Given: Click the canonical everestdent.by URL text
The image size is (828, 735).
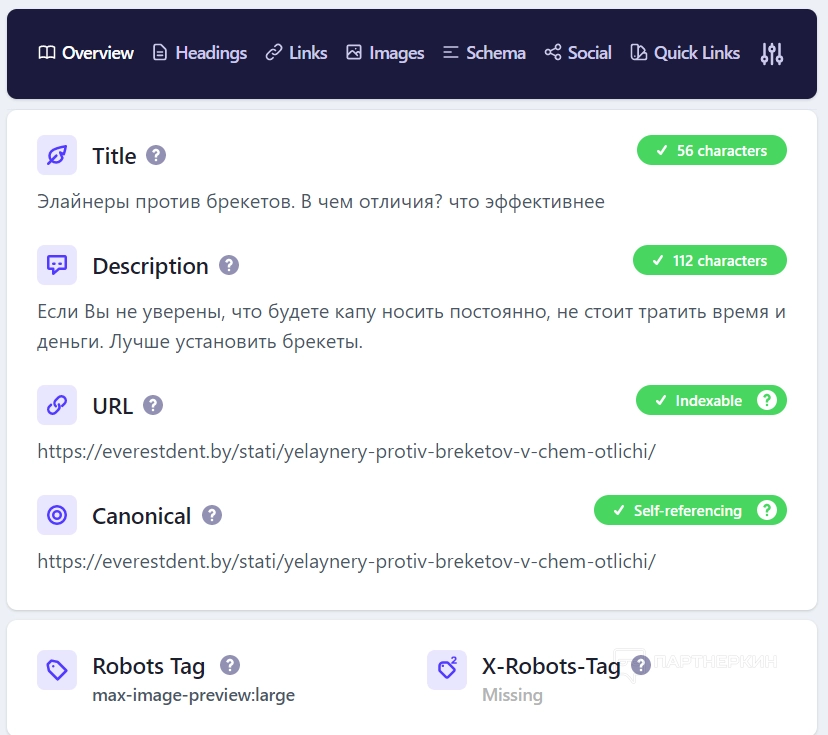Looking at the screenshot, I should (x=346, y=561).
